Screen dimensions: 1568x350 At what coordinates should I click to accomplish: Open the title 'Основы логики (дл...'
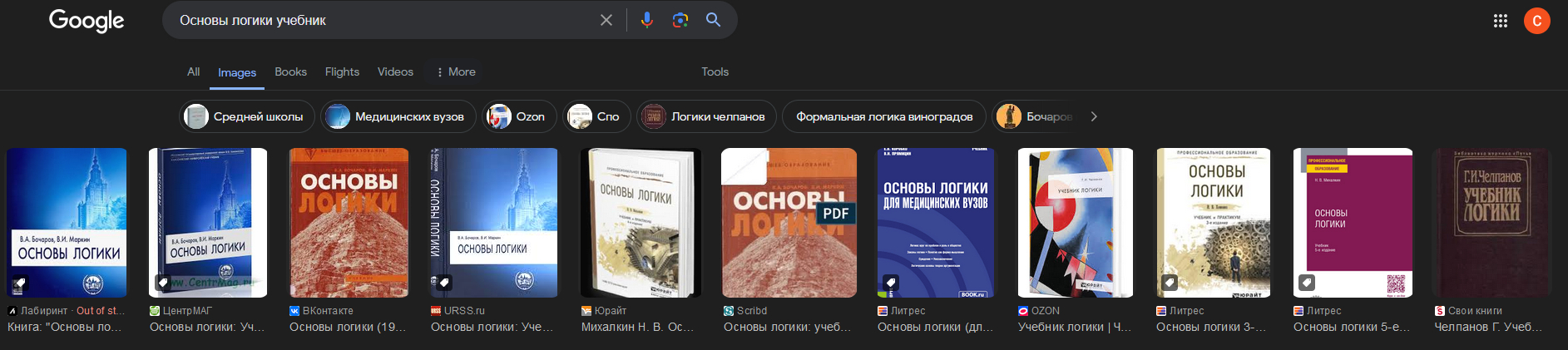coord(935,328)
